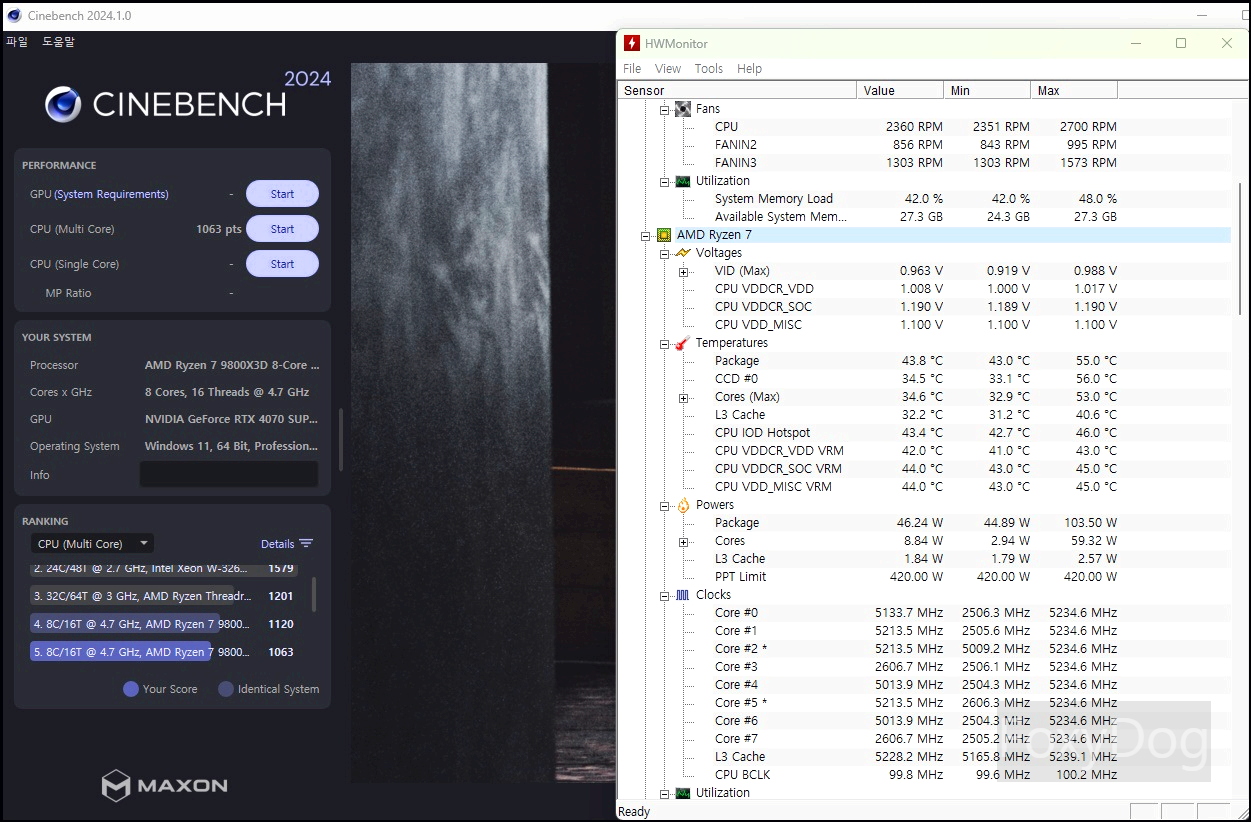The height and width of the screenshot is (822, 1251).
Task: Click the Maxon logo at bottom
Action: 165,785
